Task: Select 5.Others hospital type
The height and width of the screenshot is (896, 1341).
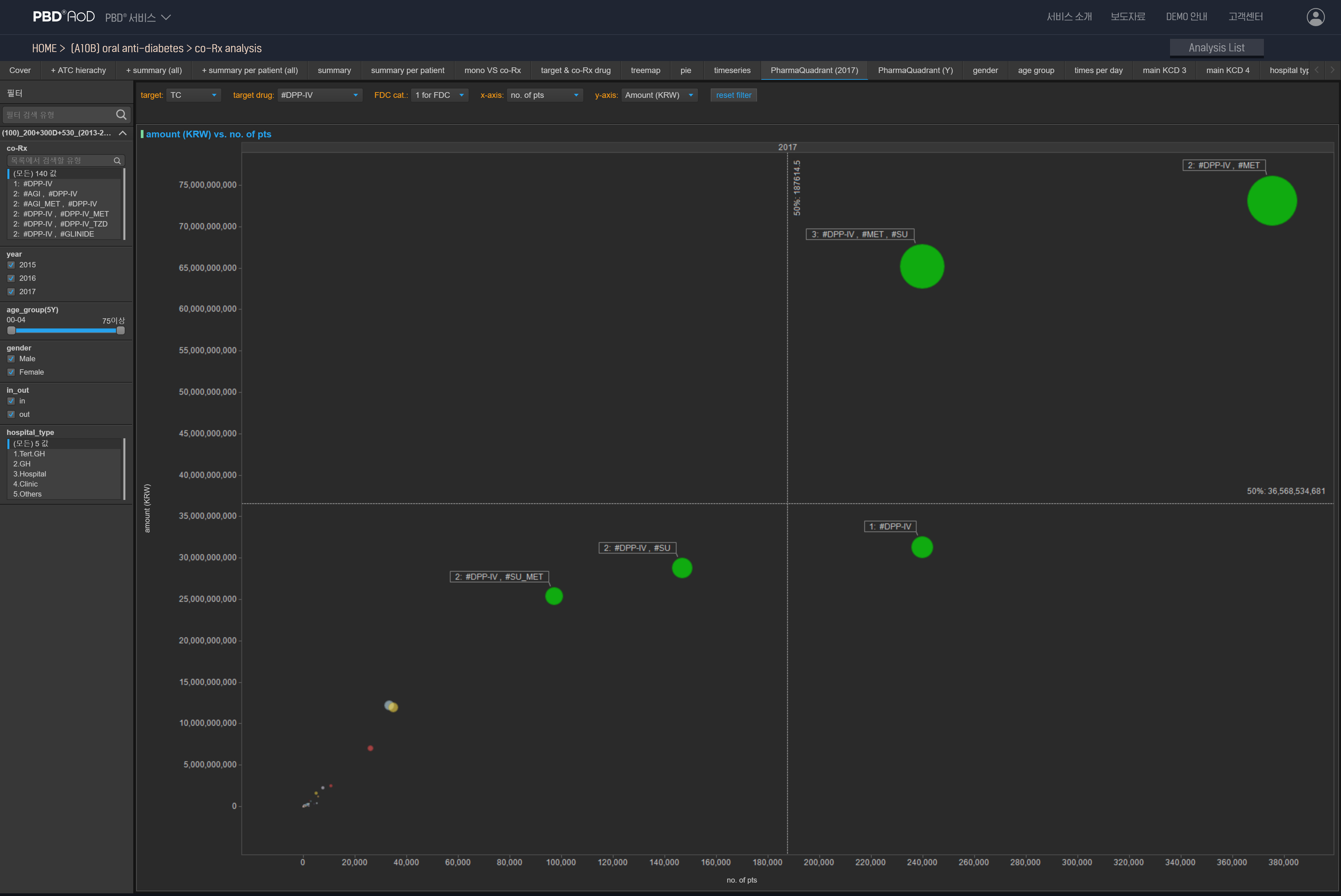Action: point(65,494)
